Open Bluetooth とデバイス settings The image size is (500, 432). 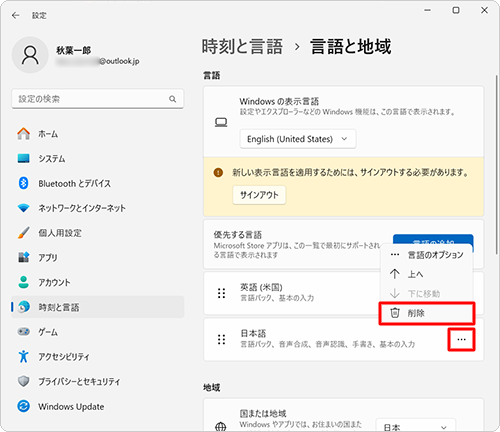click(97, 183)
